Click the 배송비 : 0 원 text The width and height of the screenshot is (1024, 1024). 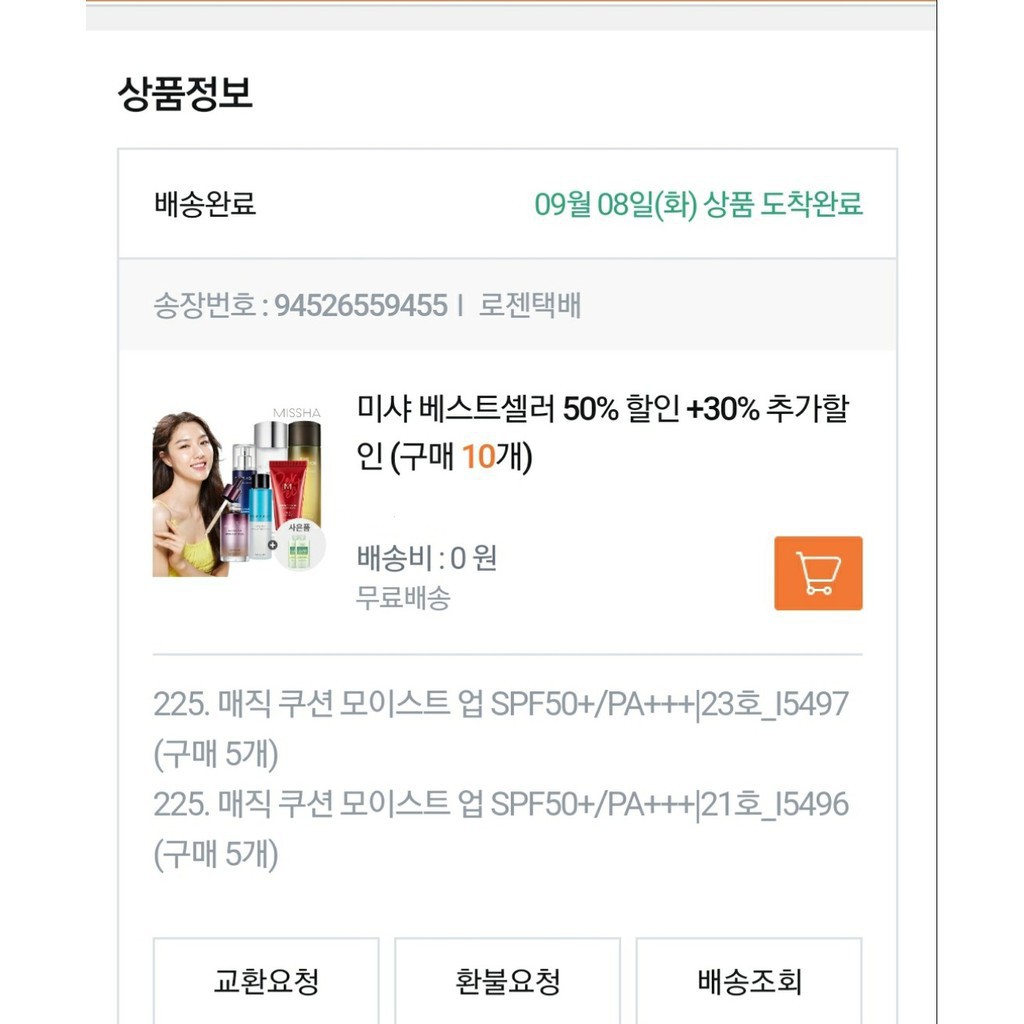(x=426, y=558)
